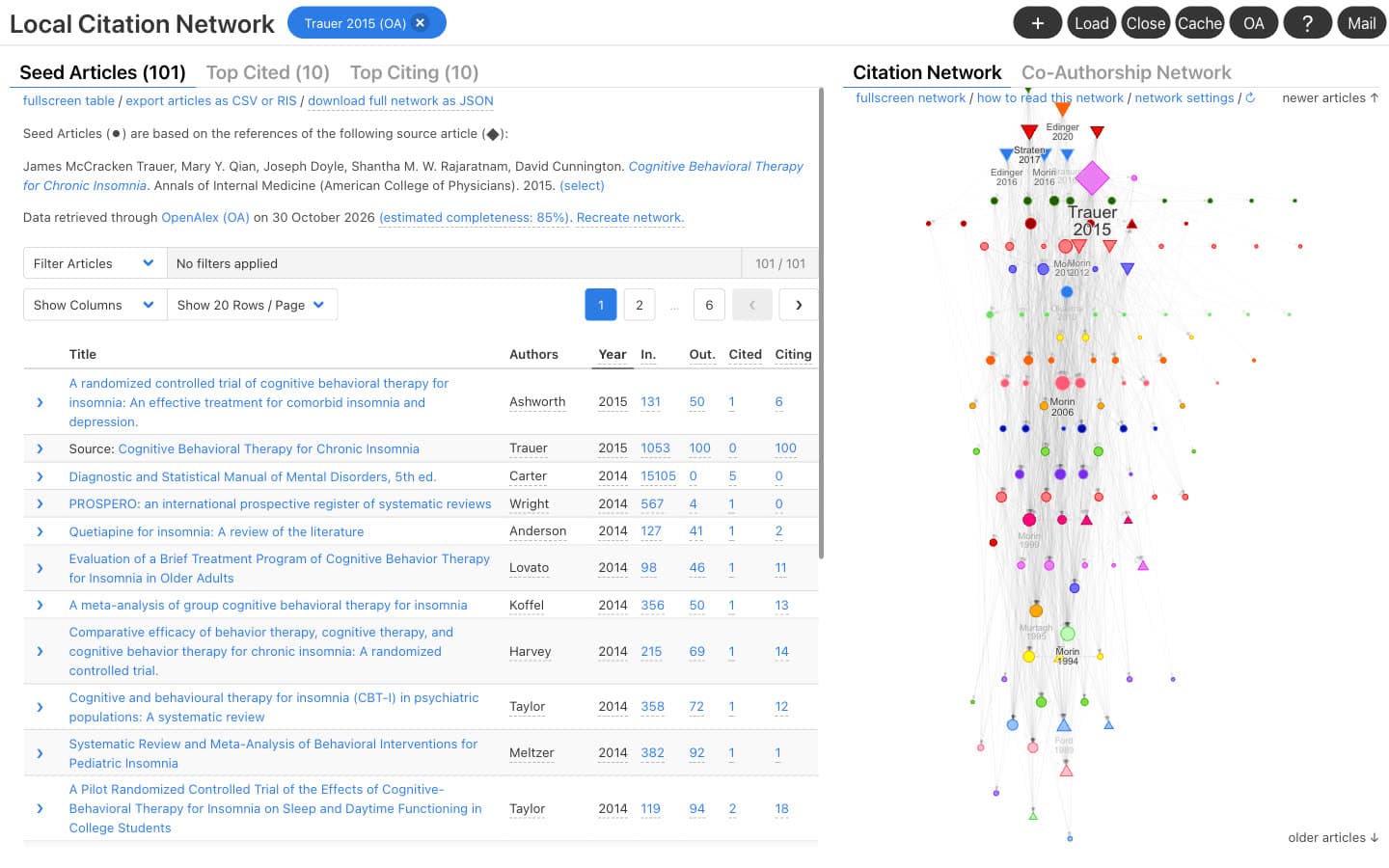Open Quetiapine for insomnia article title
The height and width of the screenshot is (868, 1389).
(x=216, y=531)
